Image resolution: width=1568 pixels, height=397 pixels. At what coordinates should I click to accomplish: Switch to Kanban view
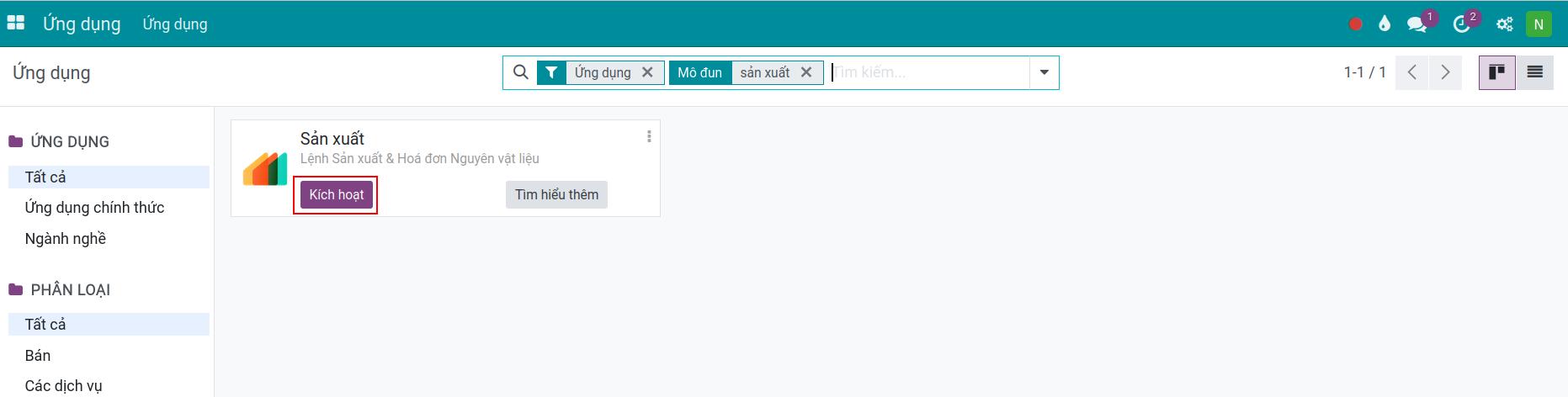coord(1497,72)
